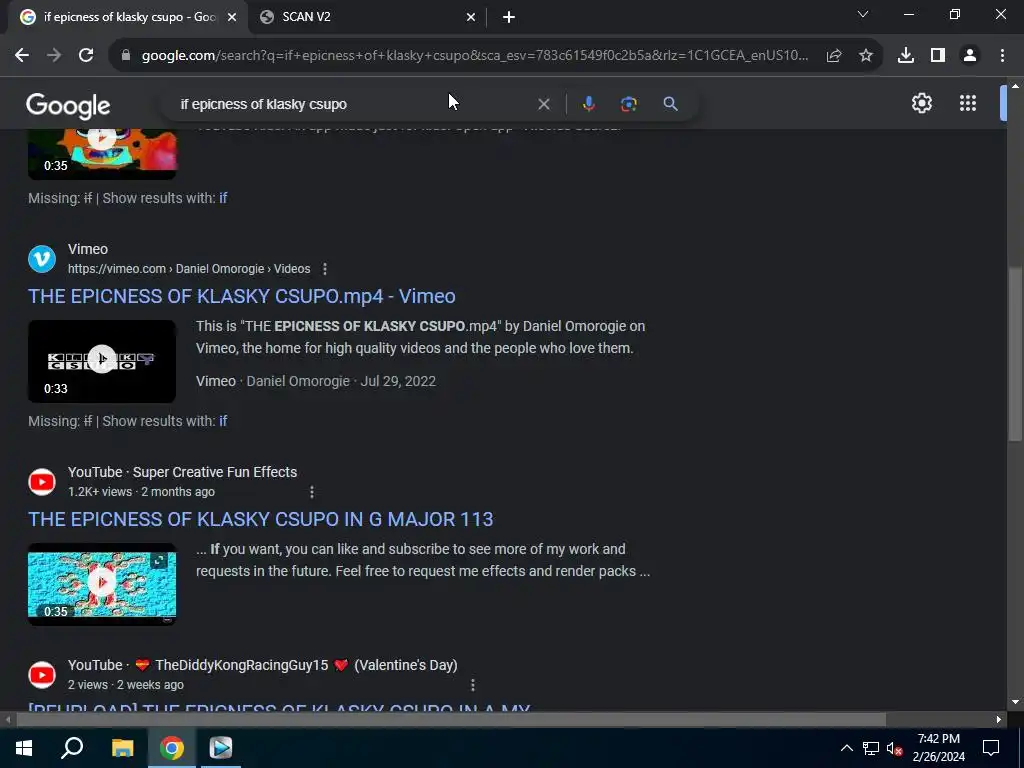Open Chrome three-dot menu
Screen dimensions: 1024x768
1002,56
